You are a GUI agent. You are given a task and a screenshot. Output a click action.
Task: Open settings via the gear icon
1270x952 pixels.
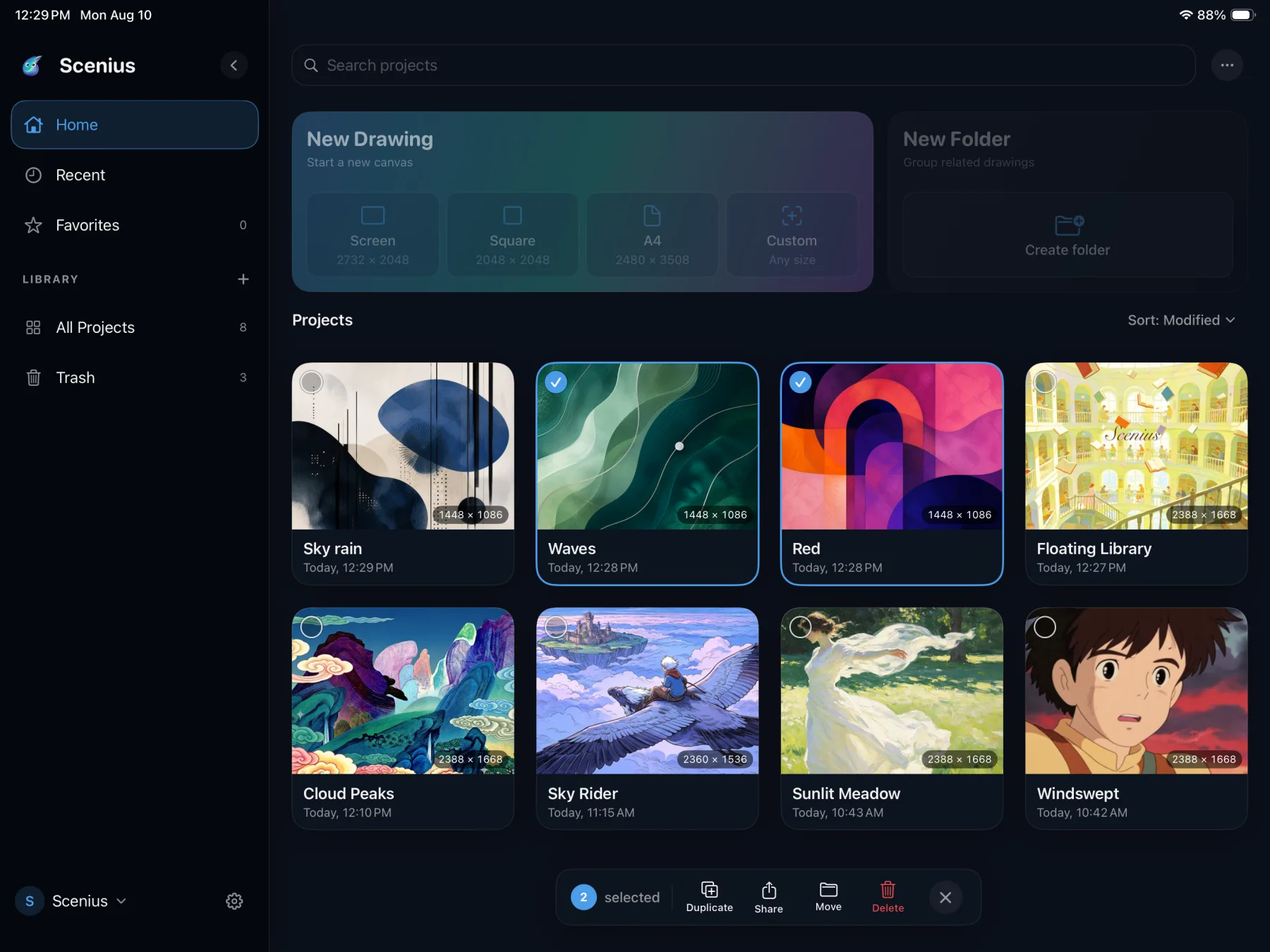tap(234, 901)
